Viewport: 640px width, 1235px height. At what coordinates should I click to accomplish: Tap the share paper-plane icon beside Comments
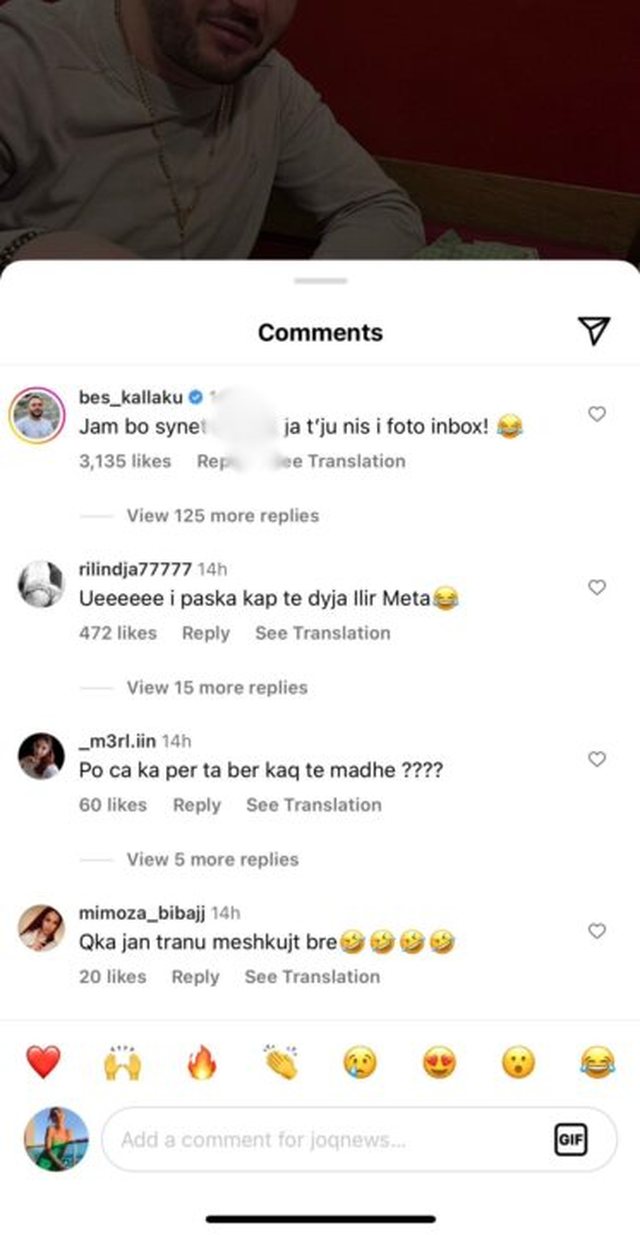(x=593, y=332)
